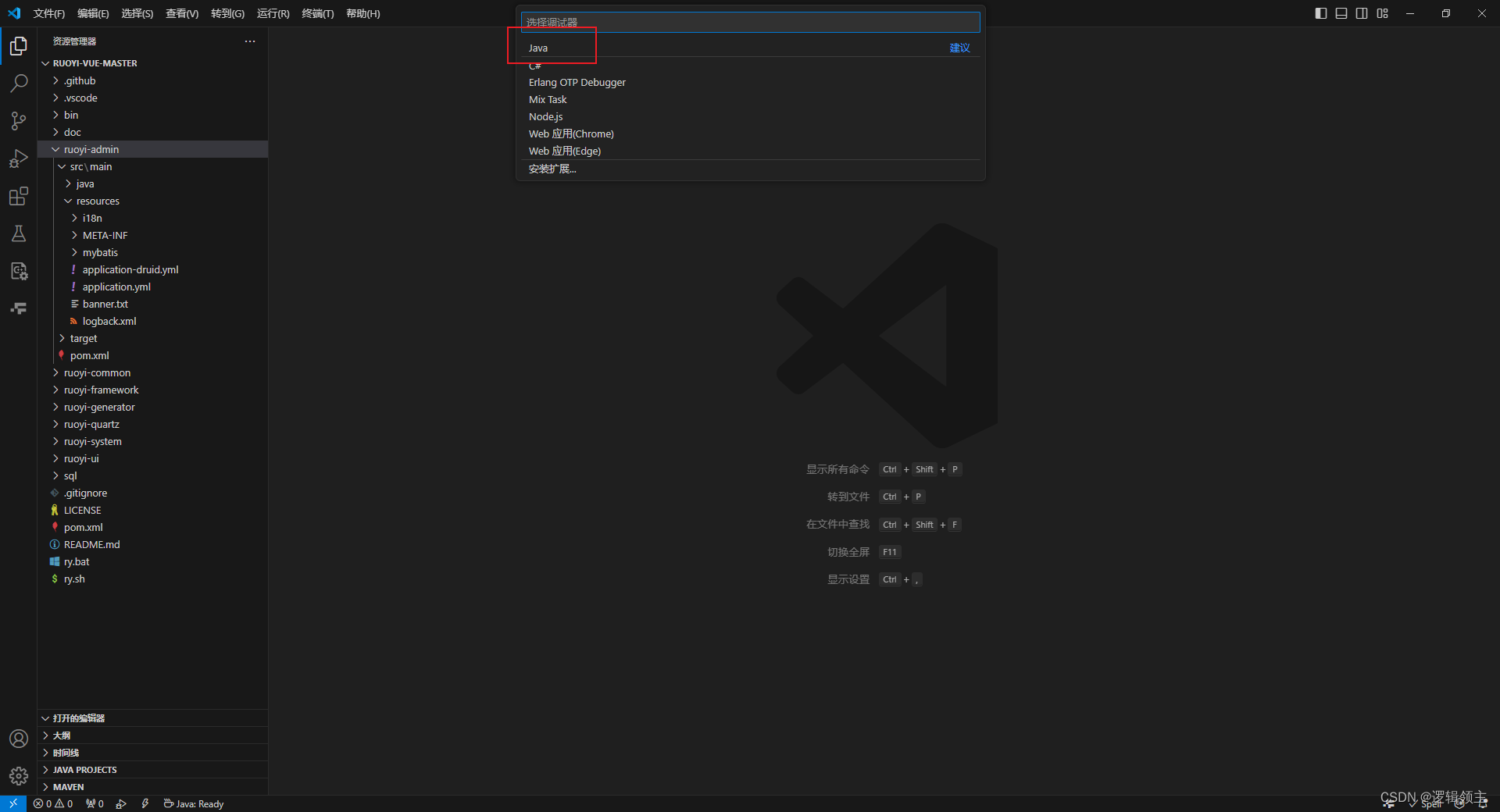
Task: Open the LICENSE file
Action: click(x=153, y=510)
